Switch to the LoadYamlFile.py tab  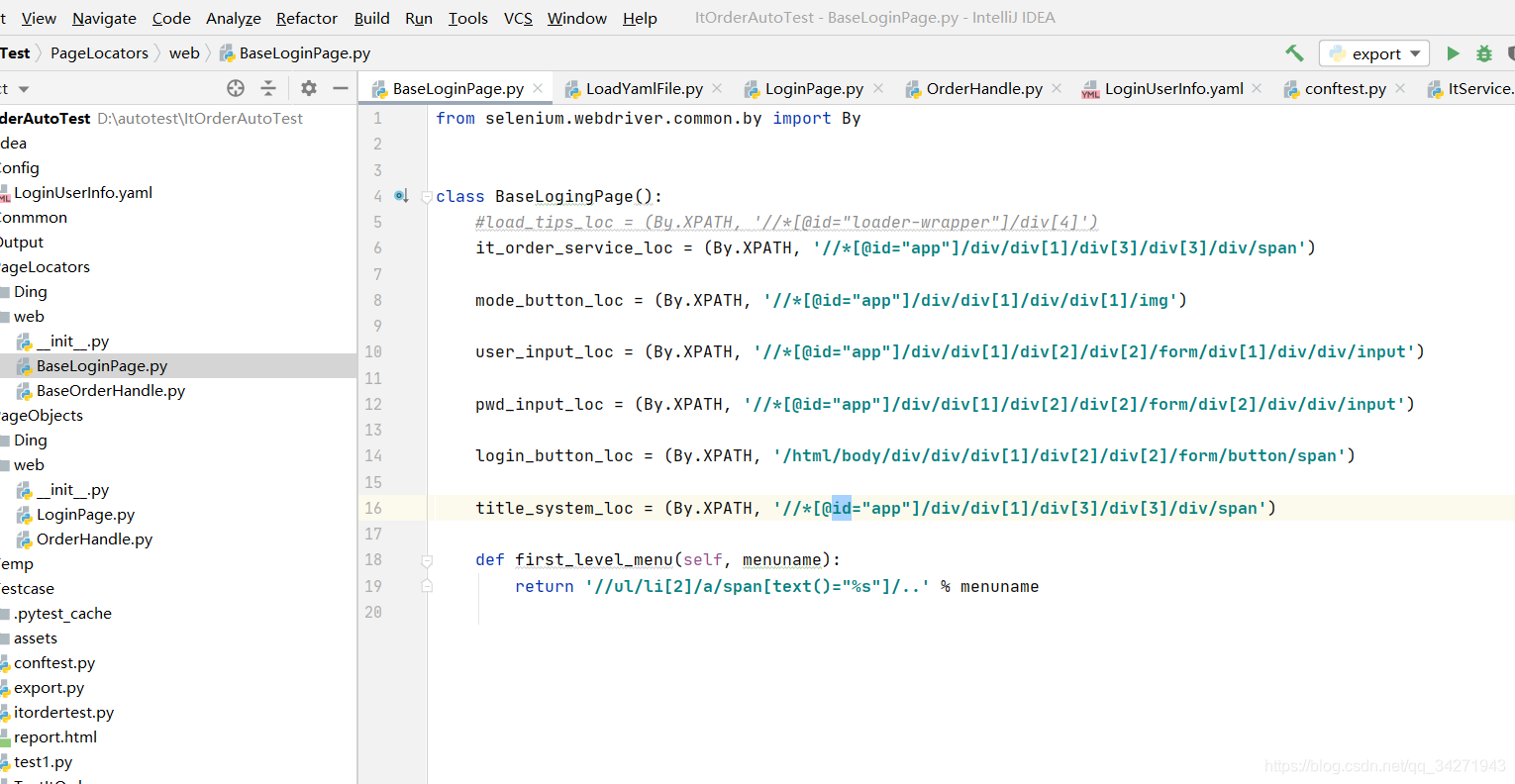click(x=644, y=88)
